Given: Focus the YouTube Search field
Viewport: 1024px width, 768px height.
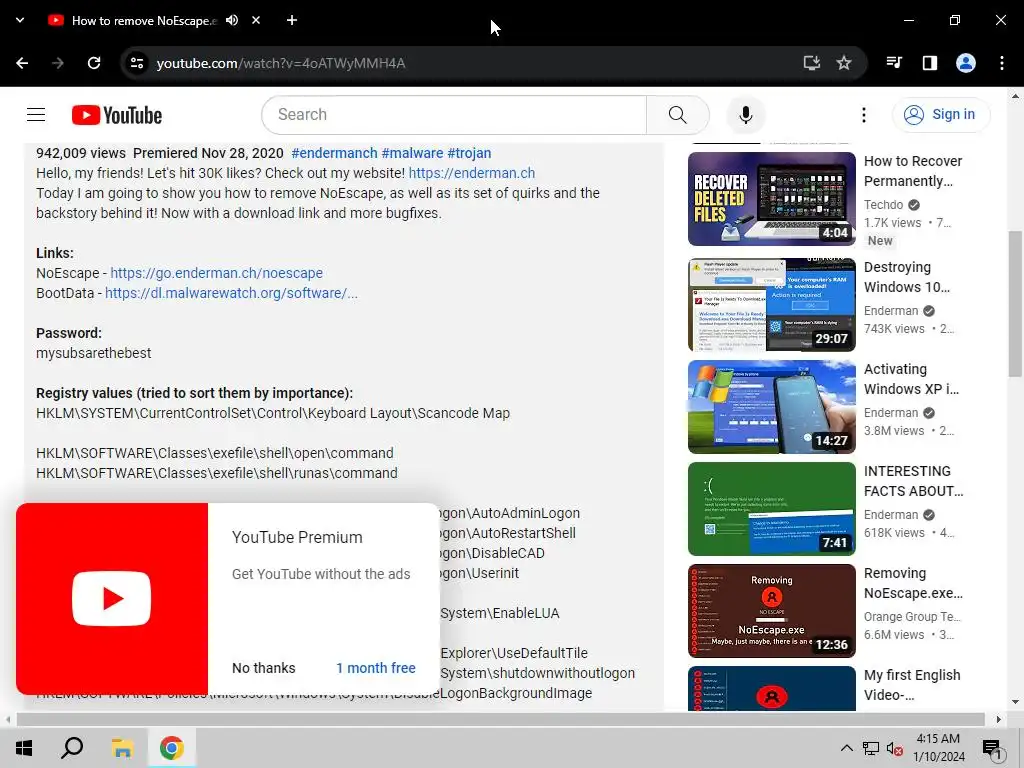Looking at the screenshot, I should coord(455,115).
